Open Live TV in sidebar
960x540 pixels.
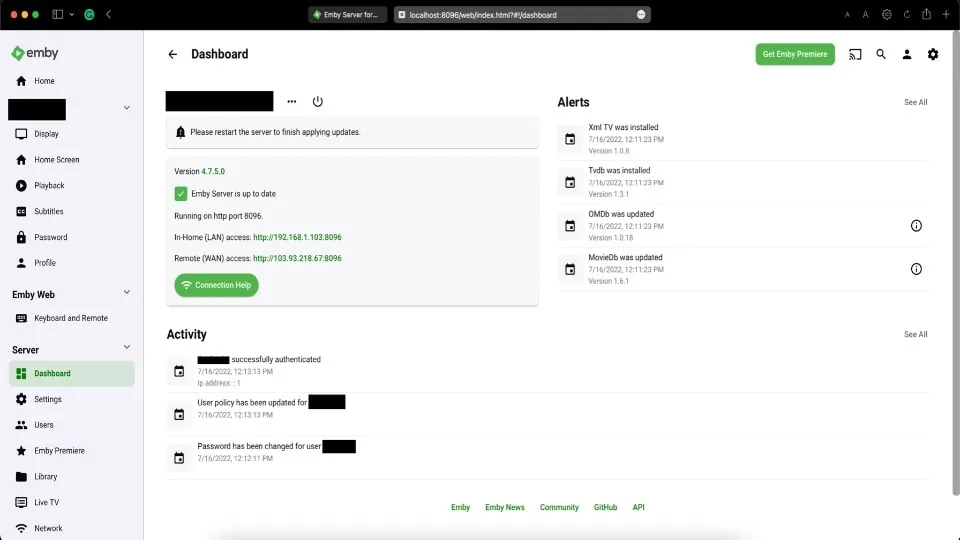pos(72,502)
